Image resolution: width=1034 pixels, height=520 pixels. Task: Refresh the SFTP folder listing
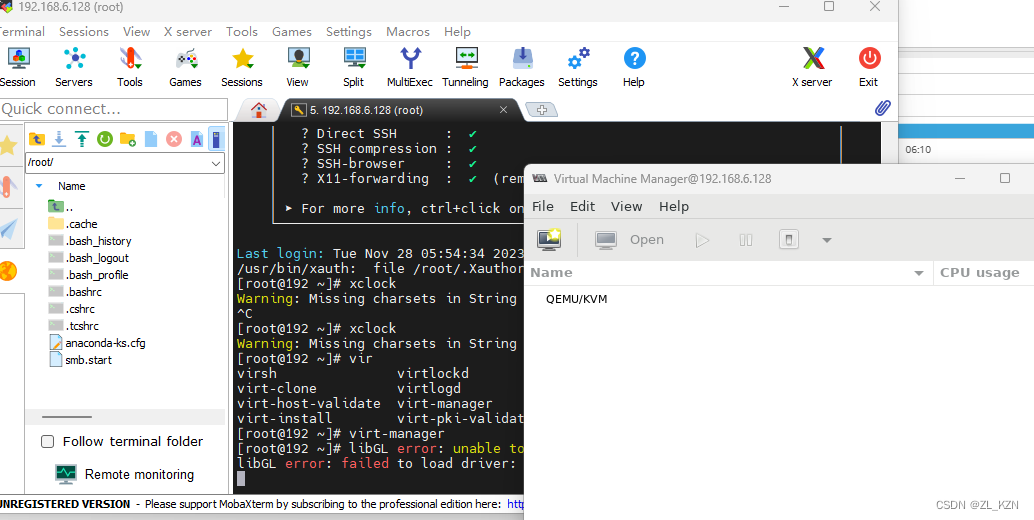pyautogui.click(x=105, y=139)
